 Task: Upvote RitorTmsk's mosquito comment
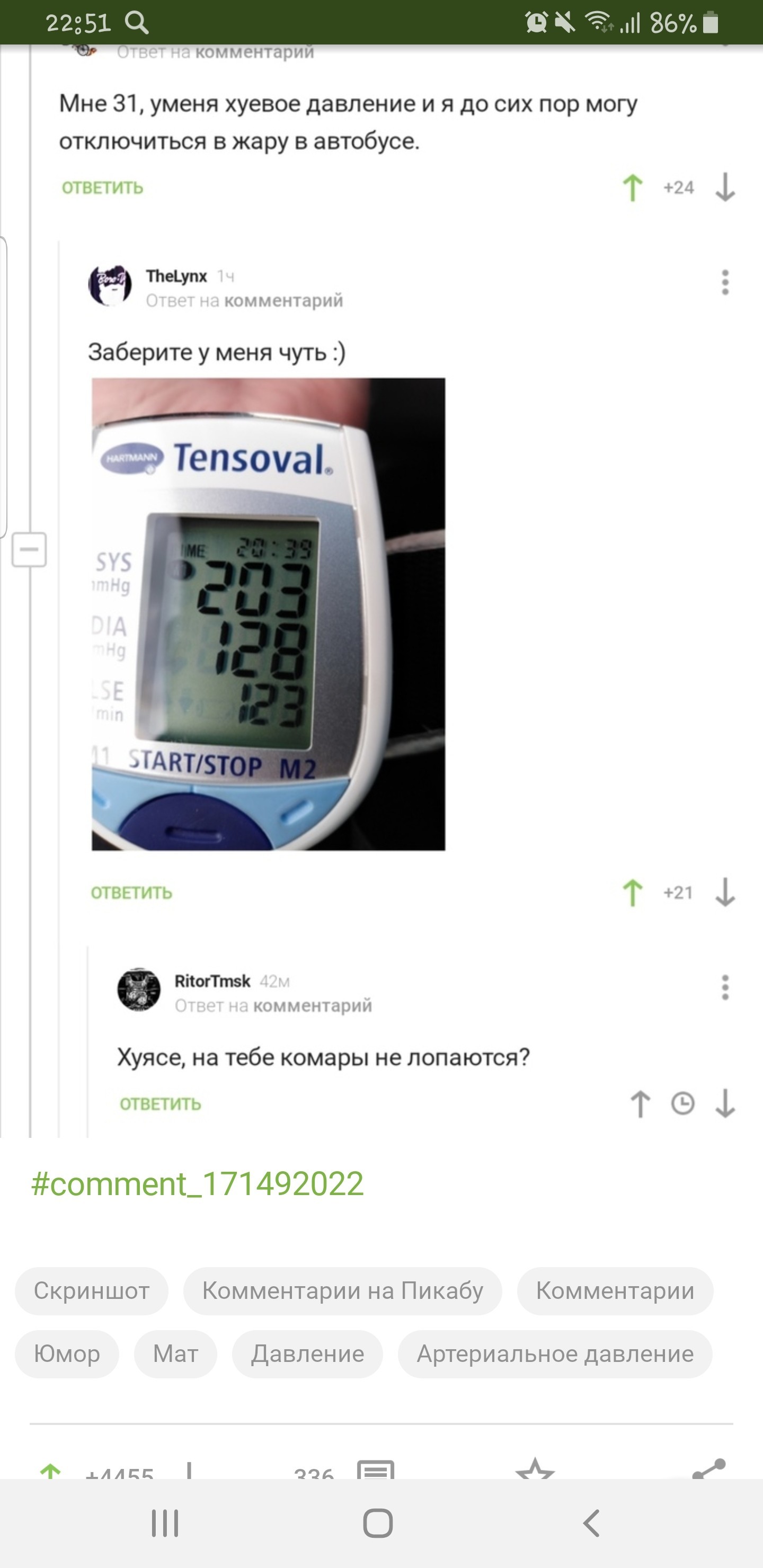click(640, 1103)
